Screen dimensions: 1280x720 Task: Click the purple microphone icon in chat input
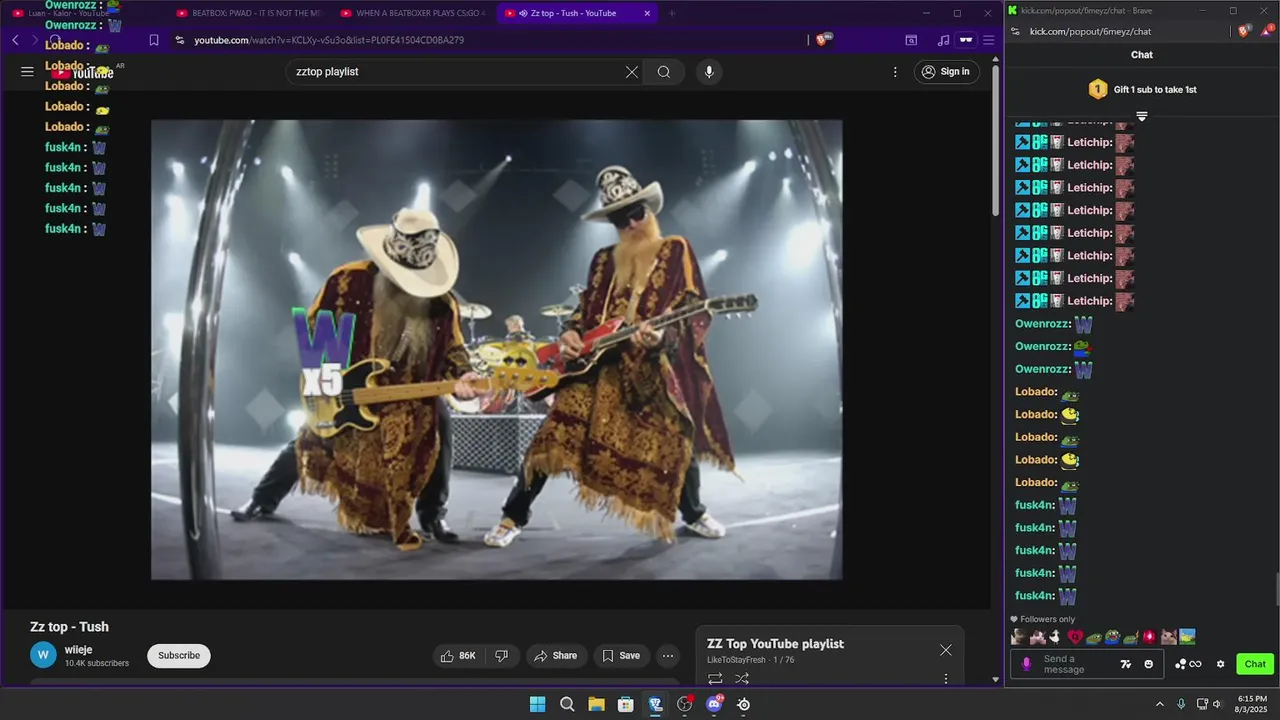1026,664
